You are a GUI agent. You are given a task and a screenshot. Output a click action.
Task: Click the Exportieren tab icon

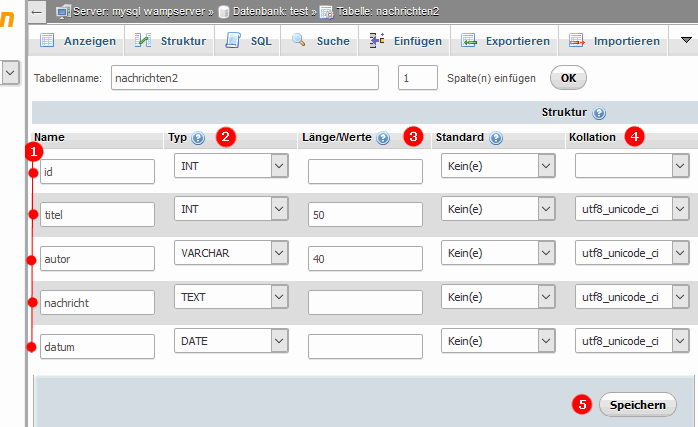(469, 40)
